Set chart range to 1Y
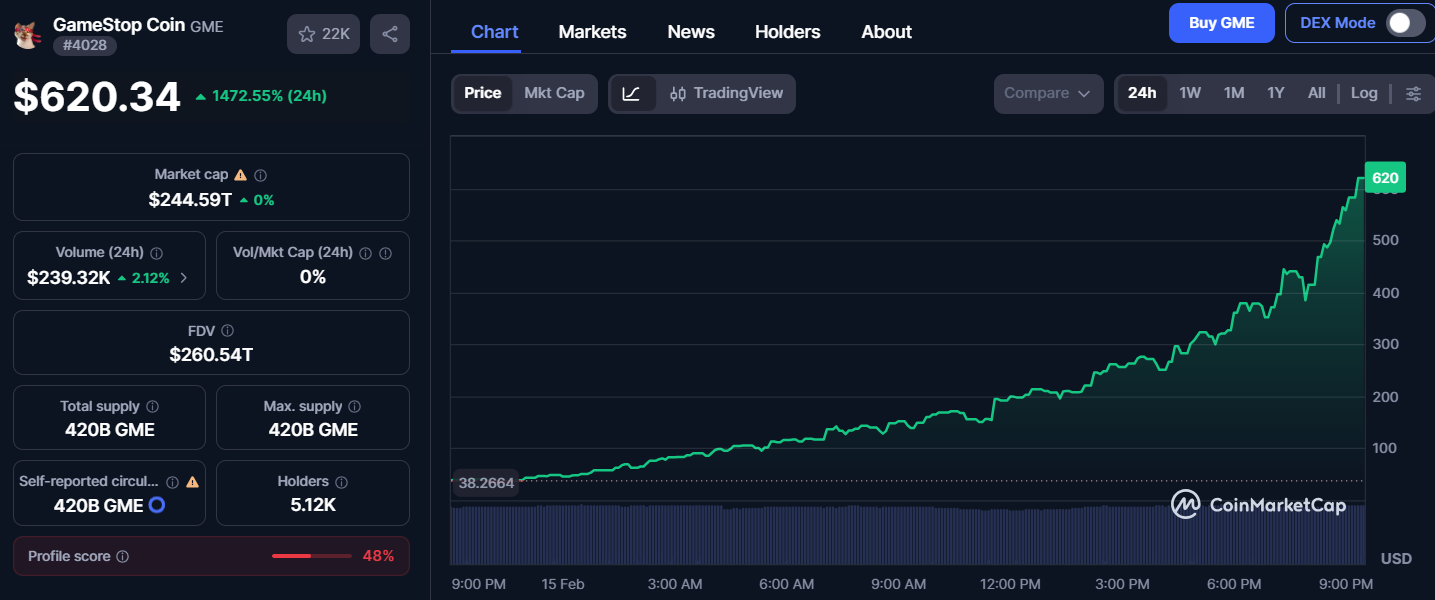This screenshot has height=600, width=1435. 1276,93
